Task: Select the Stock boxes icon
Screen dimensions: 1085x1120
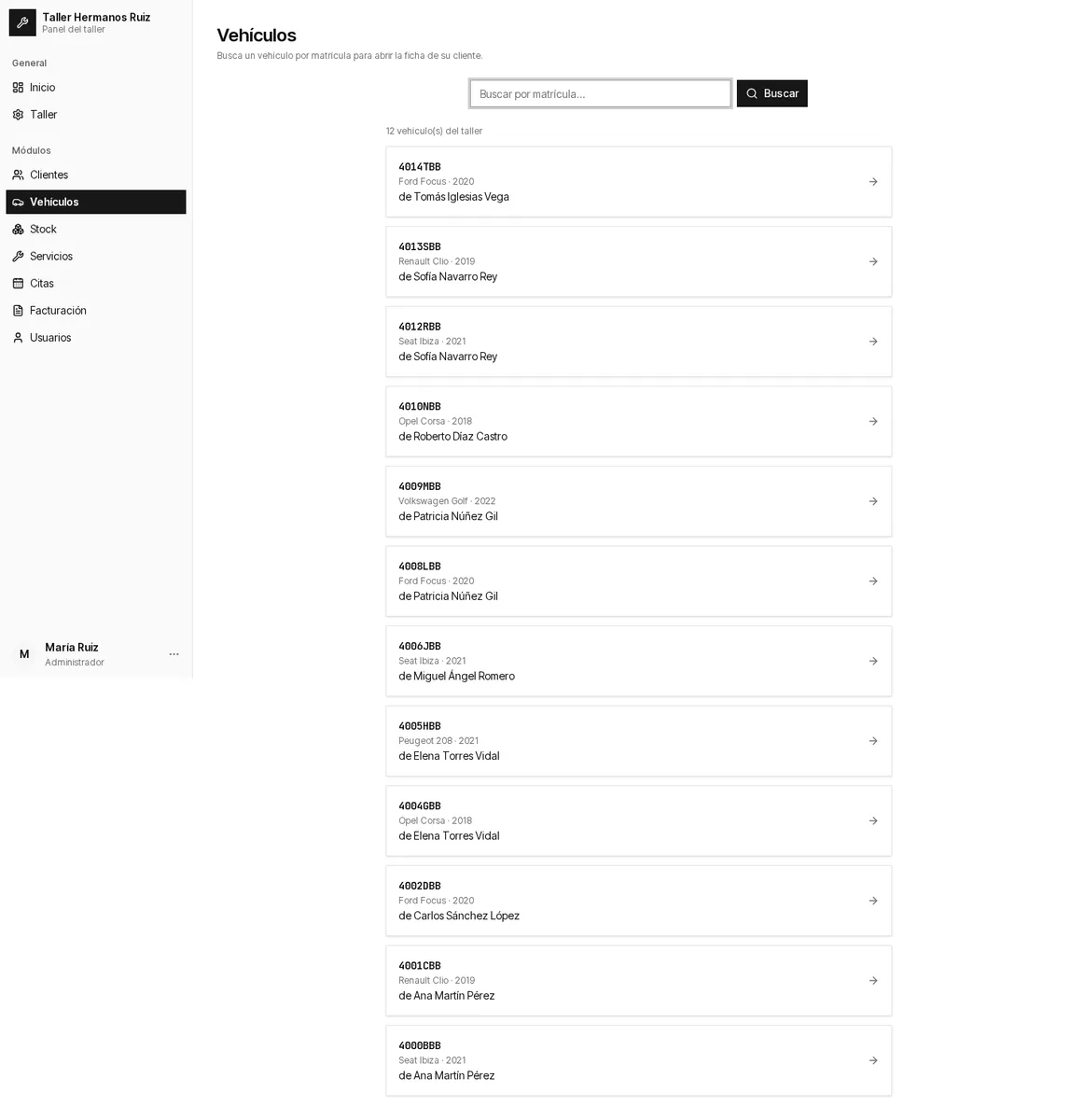Action: point(18,230)
